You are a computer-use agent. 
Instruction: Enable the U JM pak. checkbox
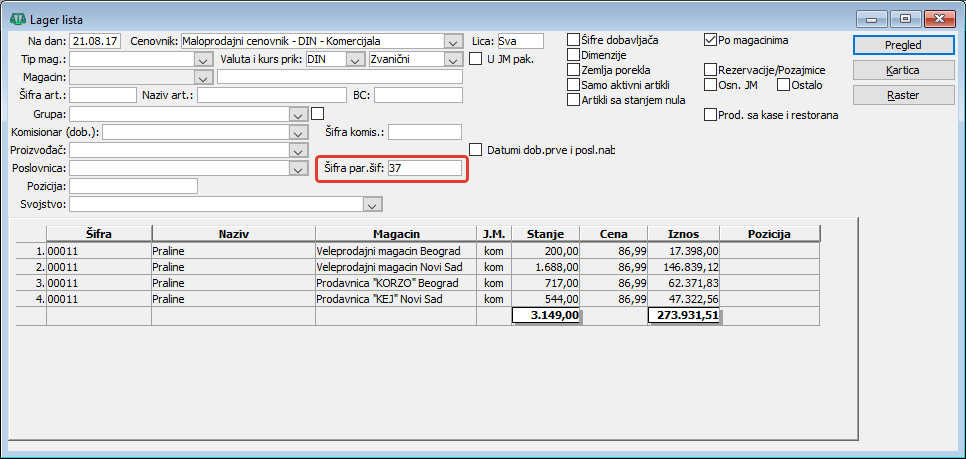pos(476,59)
